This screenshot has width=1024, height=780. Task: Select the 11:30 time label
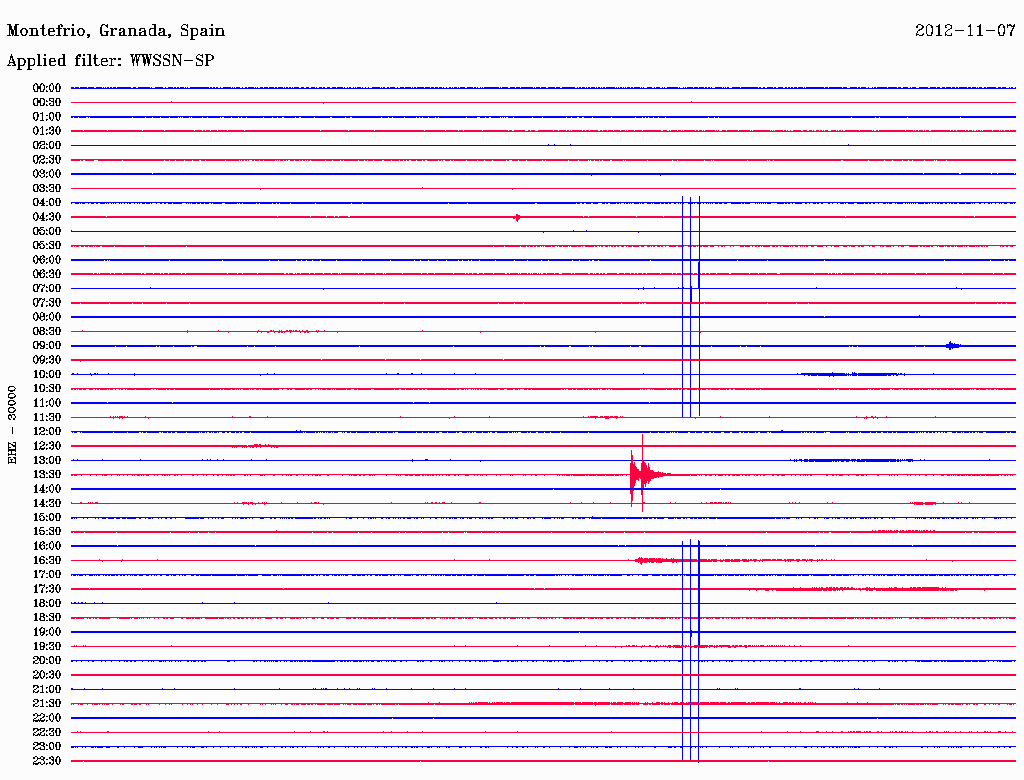coord(47,417)
